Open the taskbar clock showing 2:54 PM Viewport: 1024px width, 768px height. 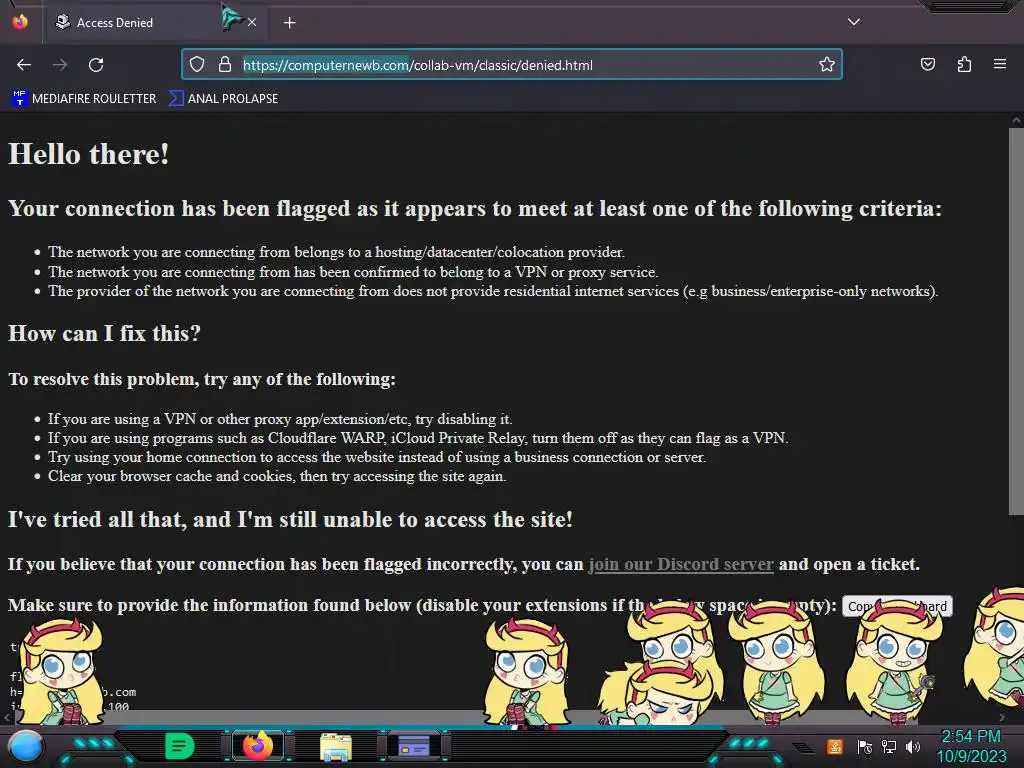pos(971,746)
